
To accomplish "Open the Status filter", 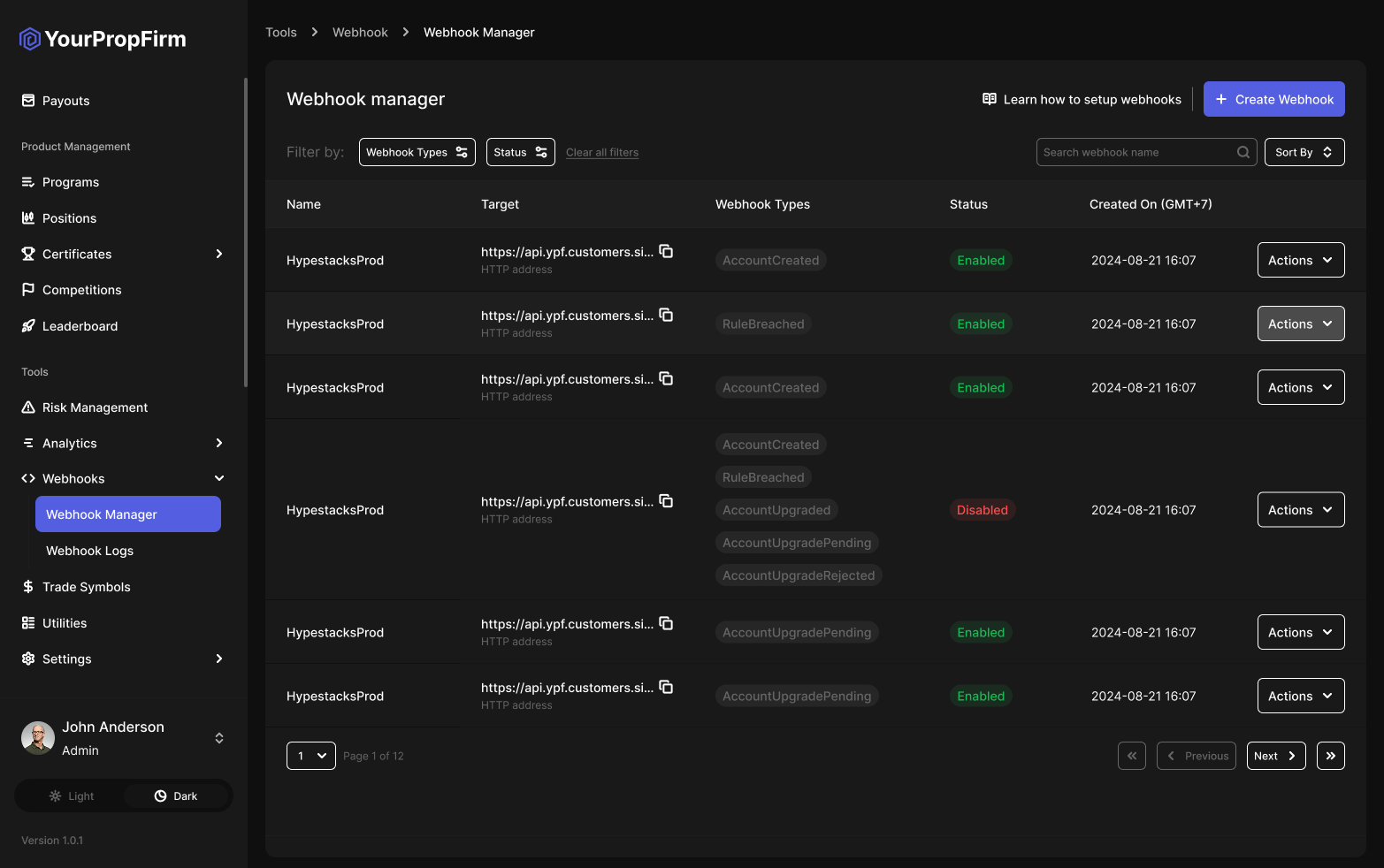I will pos(520,152).
